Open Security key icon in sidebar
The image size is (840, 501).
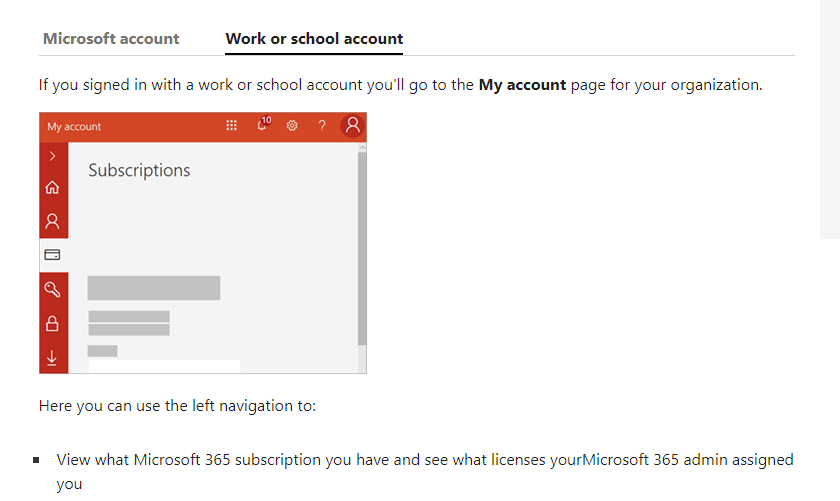[x=52, y=289]
